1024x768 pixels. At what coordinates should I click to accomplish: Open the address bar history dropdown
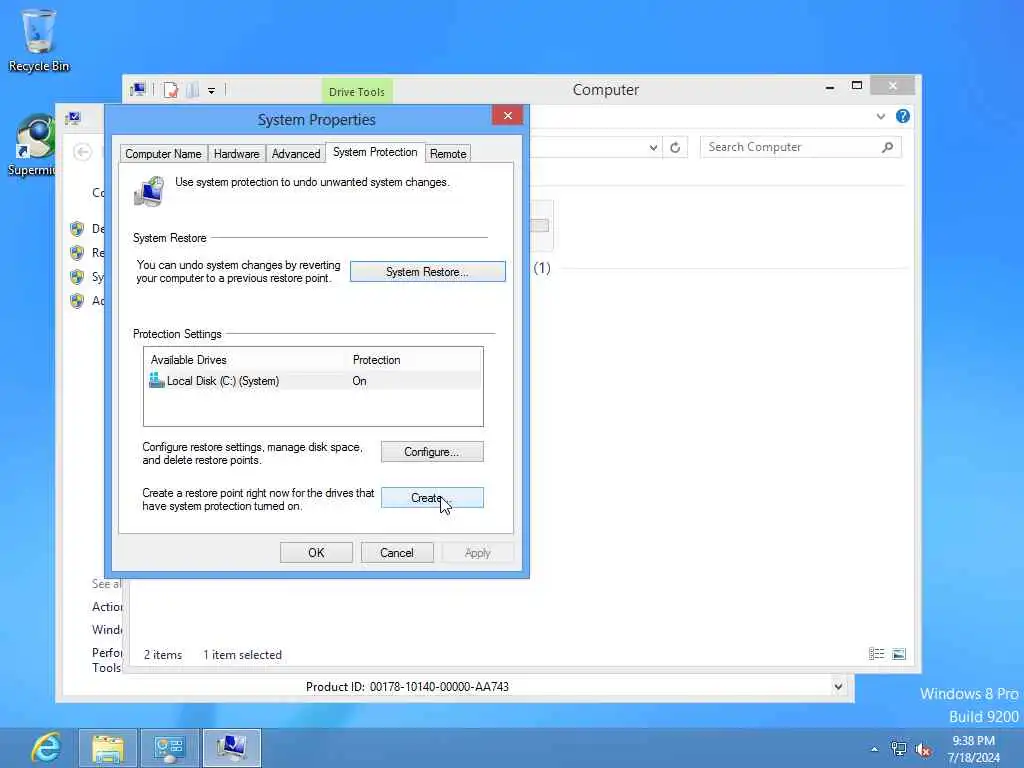click(x=653, y=148)
